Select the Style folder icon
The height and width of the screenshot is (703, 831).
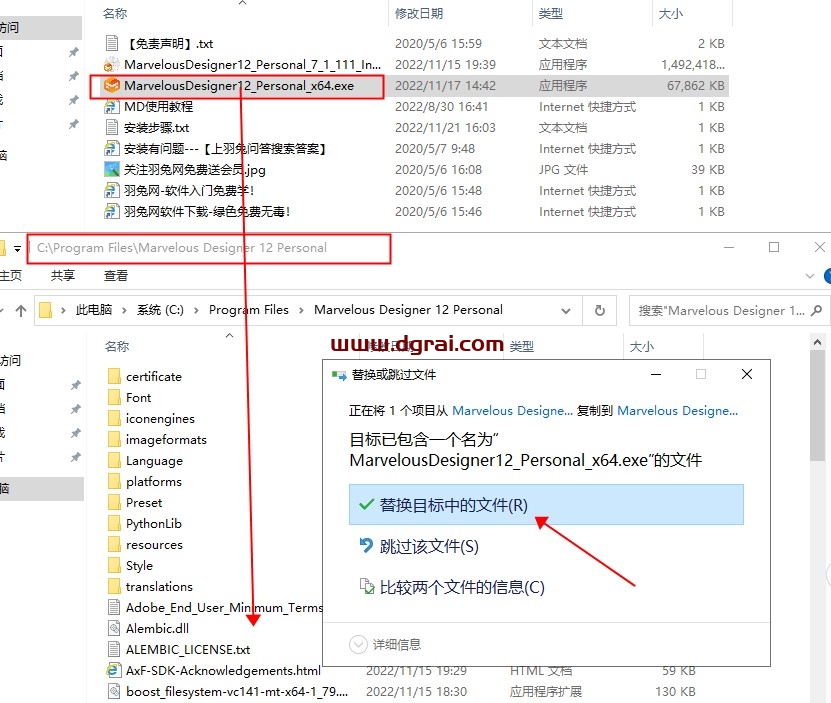[114, 566]
